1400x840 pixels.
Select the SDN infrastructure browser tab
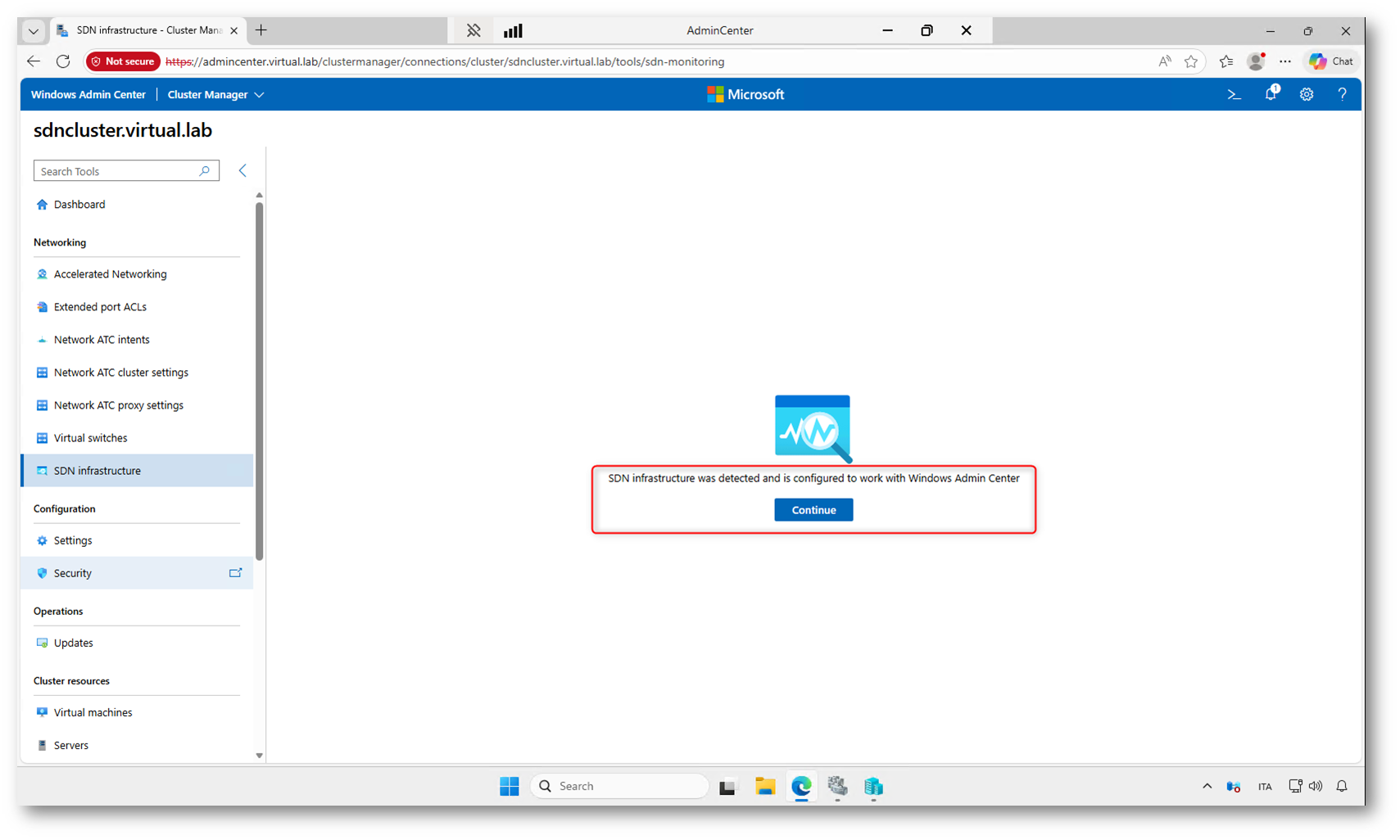[148, 30]
